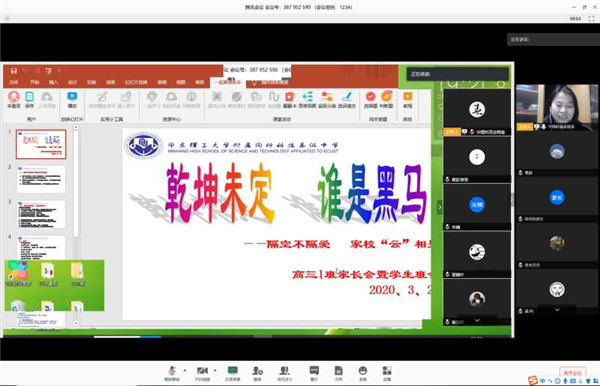The width and height of the screenshot is (600, 386).
Task: Open the documents icon in meeting toolbar
Action: coord(339,373)
